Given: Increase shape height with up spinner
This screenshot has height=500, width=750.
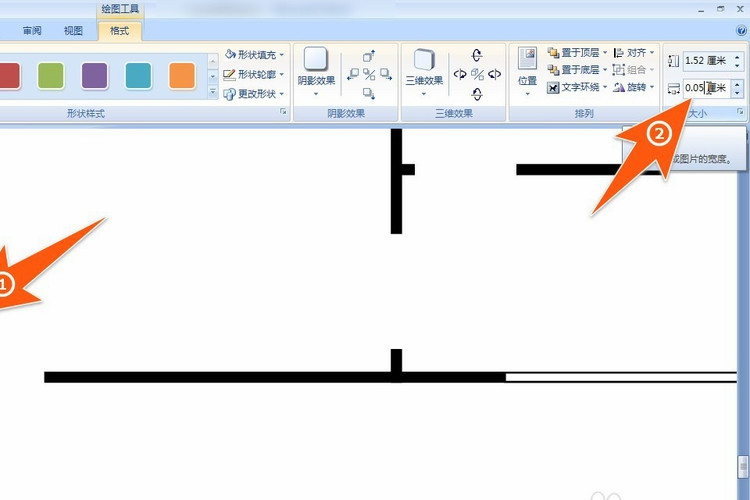Looking at the screenshot, I should (737, 56).
